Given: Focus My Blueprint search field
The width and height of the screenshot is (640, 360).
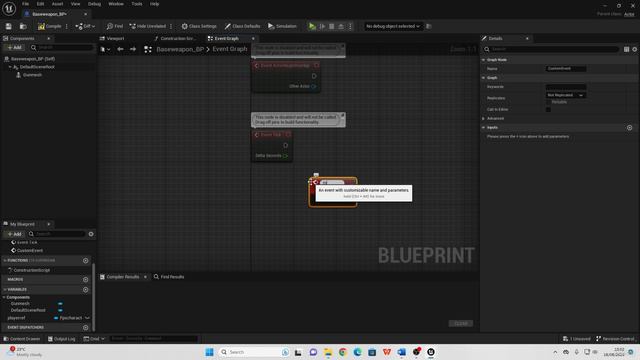Looking at the screenshot, I should click(57, 234).
